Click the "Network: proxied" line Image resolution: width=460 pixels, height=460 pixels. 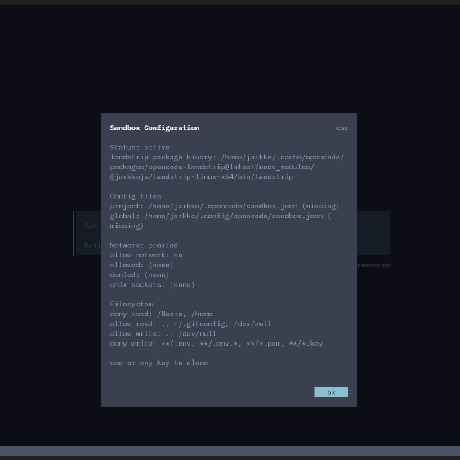(x=144, y=245)
